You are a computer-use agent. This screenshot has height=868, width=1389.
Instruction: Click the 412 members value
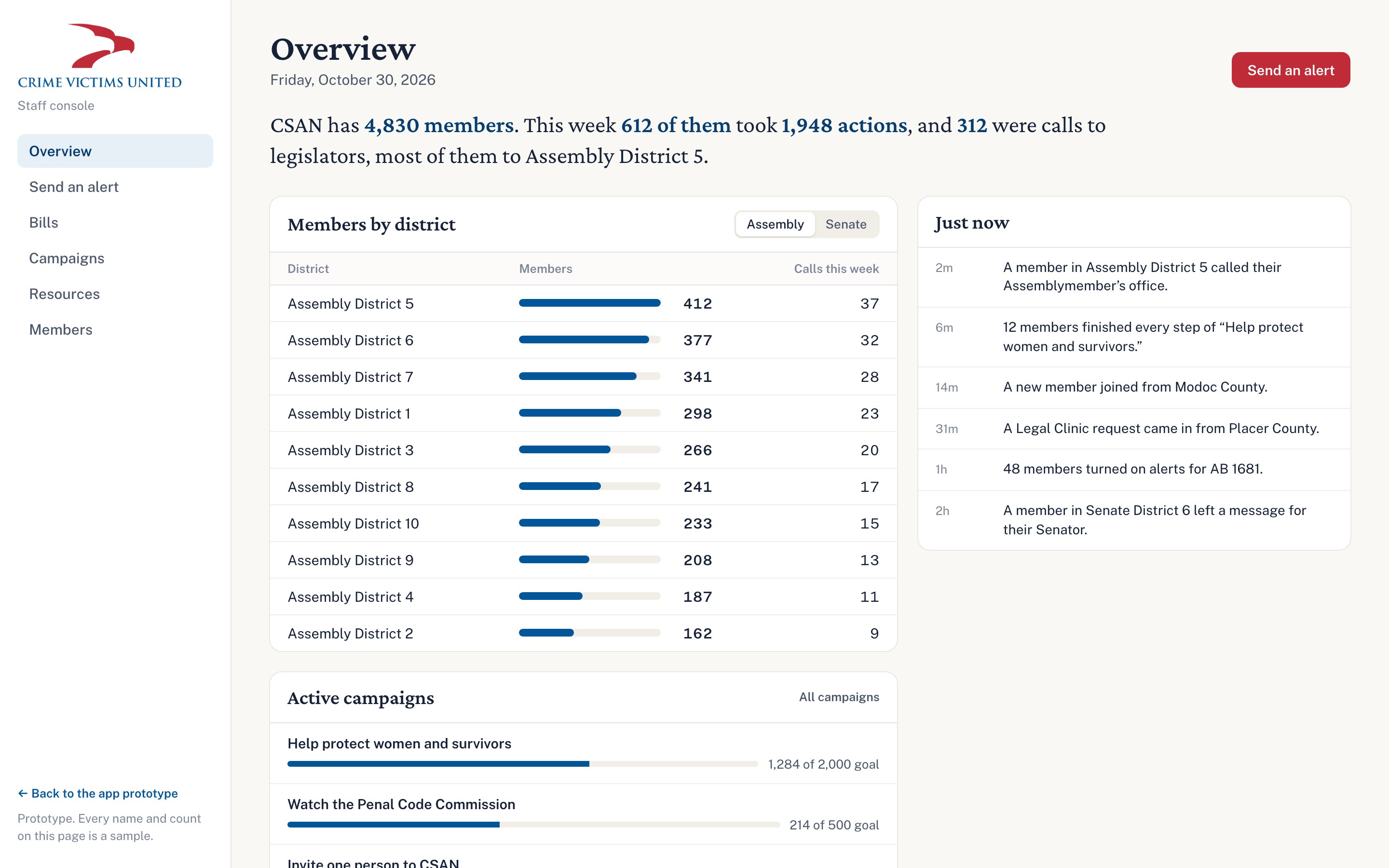(x=697, y=304)
